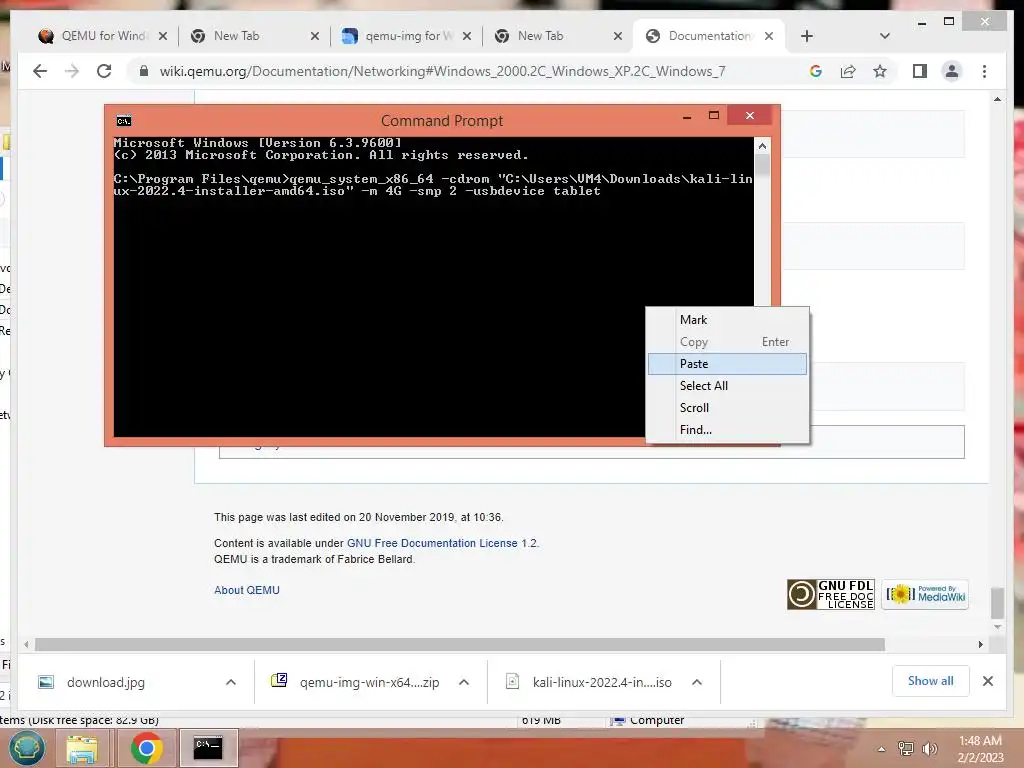Click the GNU FDL license badge
The height and width of the screenshot is (768, 1024).
click(830, 594)
